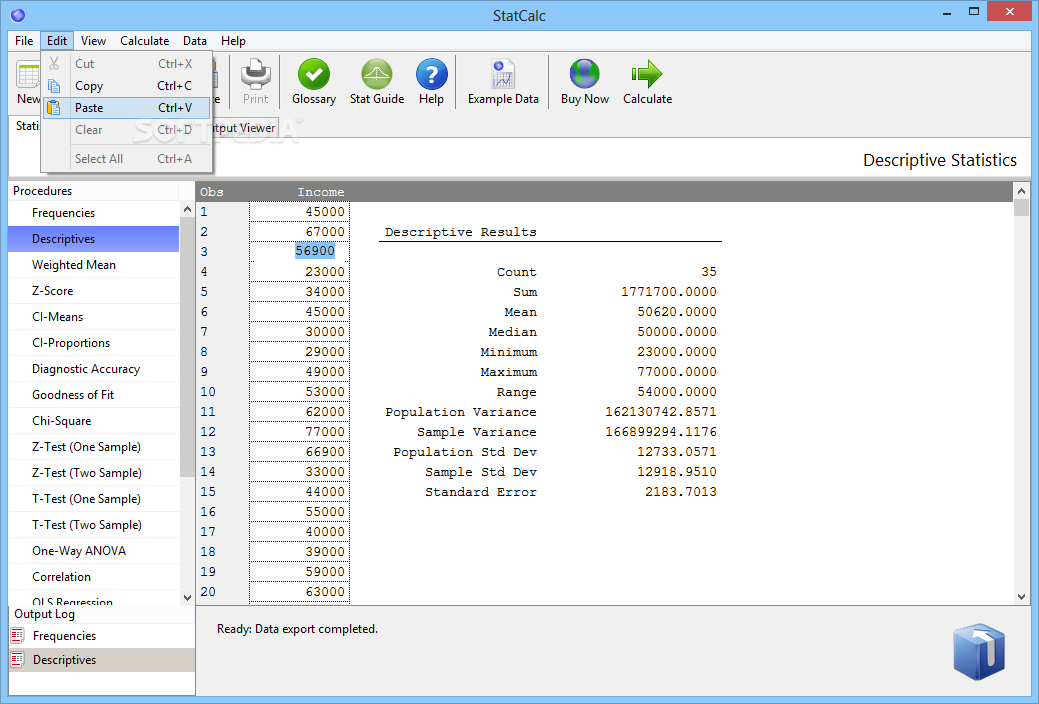Select the Weighted Mean procedure
Viewport: 1039px width, 704px height.
[93, 264]
